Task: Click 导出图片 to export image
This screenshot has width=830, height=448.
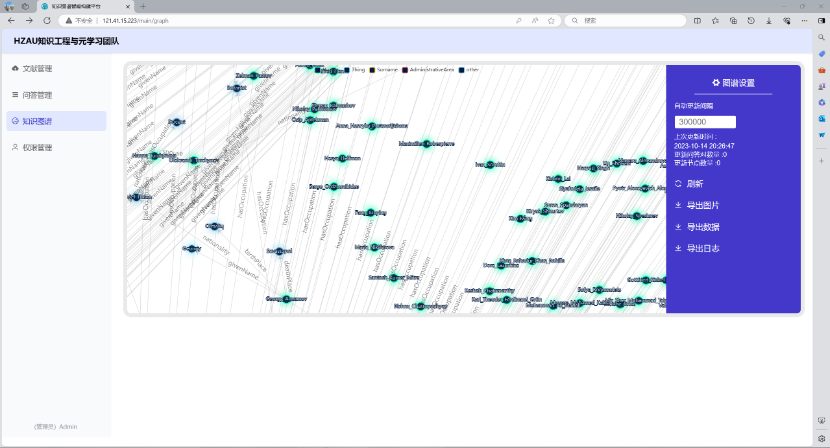Action: (701, 205)
